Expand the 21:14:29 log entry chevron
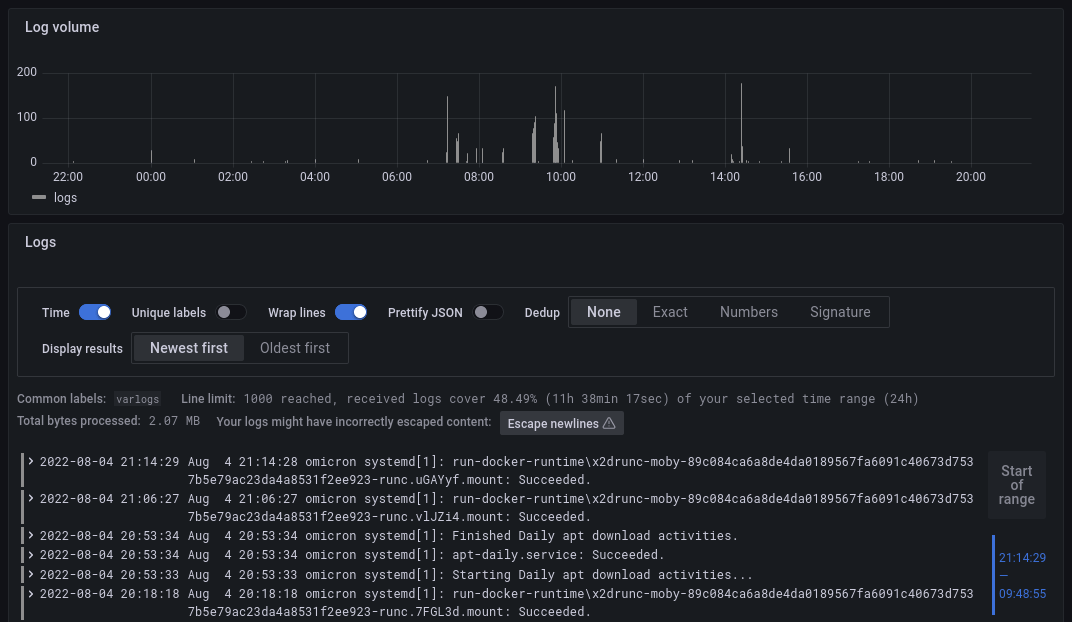The width and height of the screenshot is (1072, 622). [x=31, y=461]
